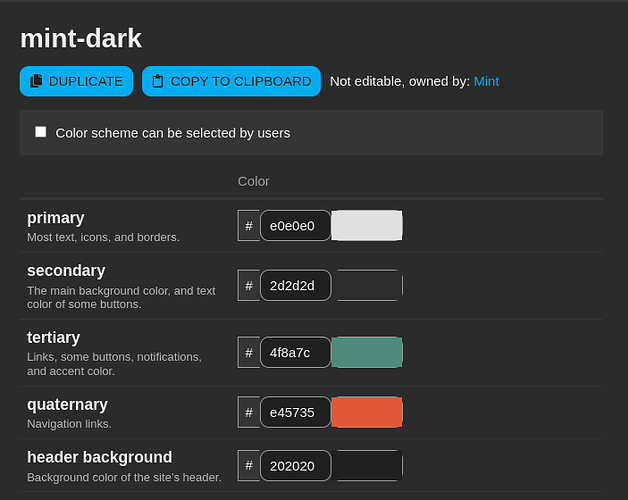Click the clipboard icon in Copy to Clipboard
Viewport: 628px width, 500px height.
(158, 81)
